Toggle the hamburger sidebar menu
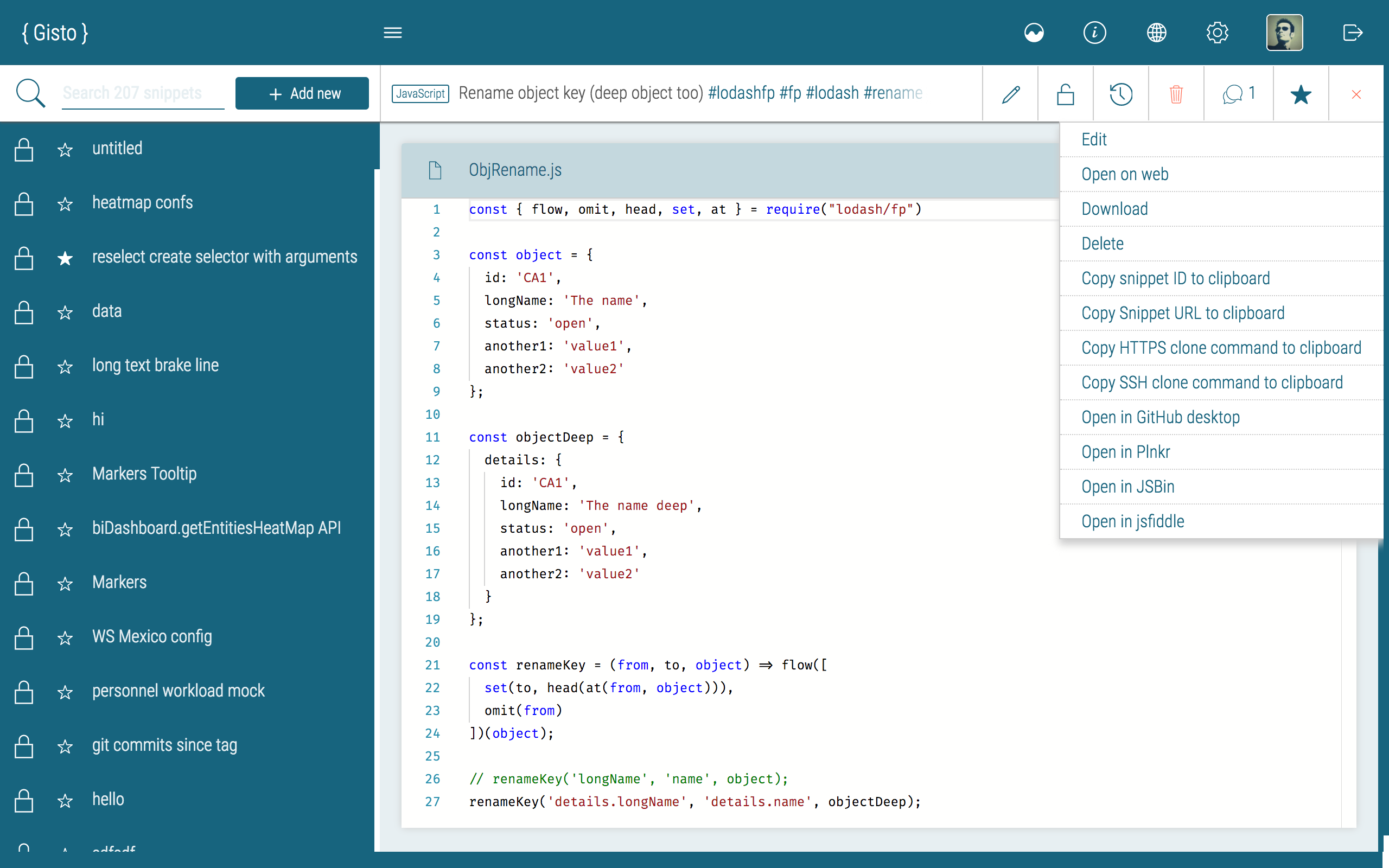 point(393,33)
